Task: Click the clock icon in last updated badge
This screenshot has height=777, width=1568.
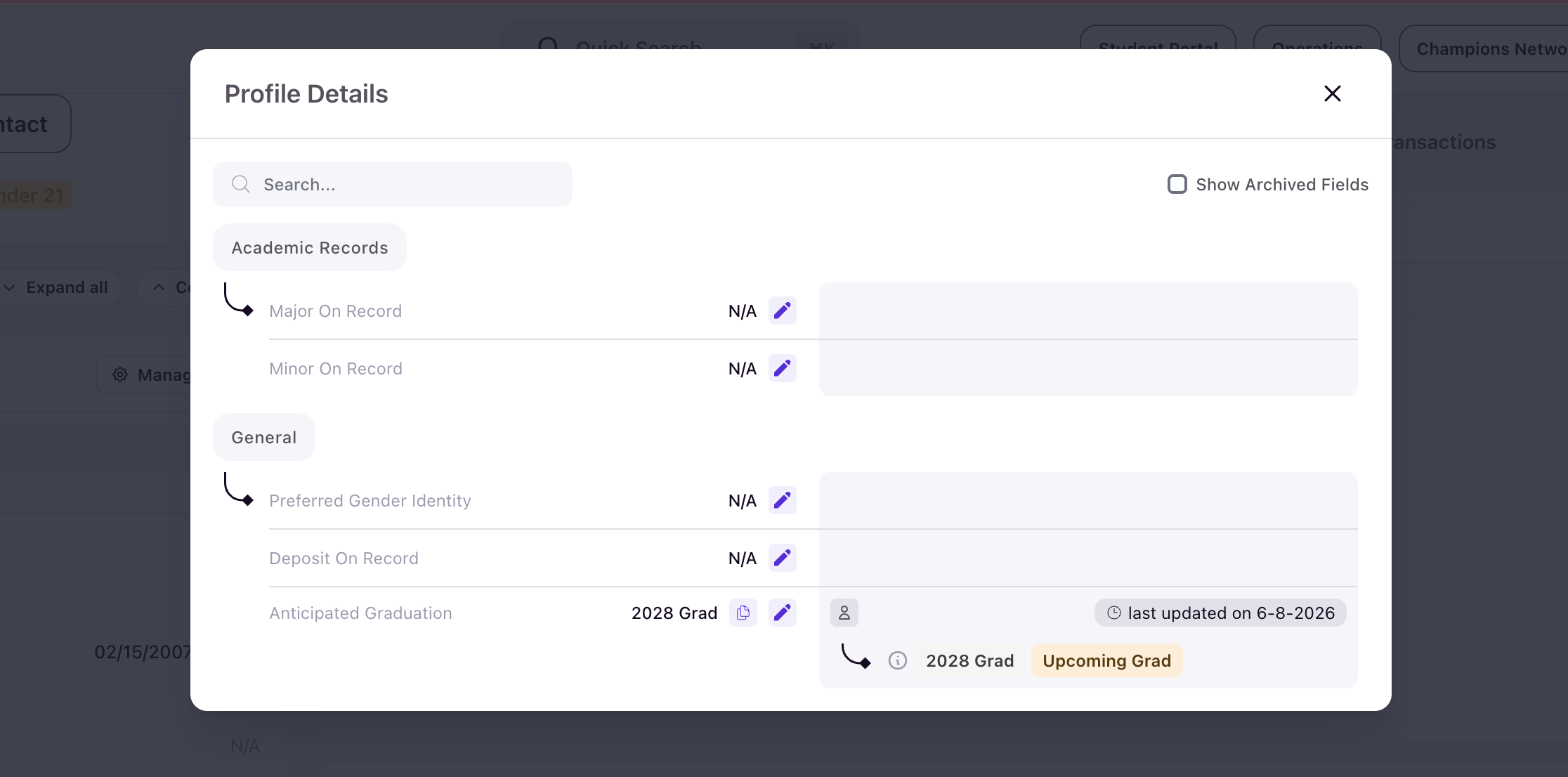Action: pyautogui.click(x=1113, y=613)
